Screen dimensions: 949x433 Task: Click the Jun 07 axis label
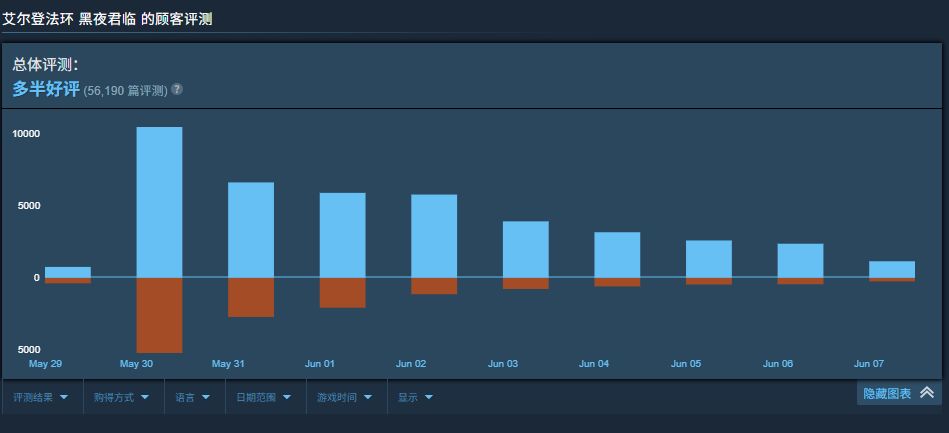click(869, 364)
